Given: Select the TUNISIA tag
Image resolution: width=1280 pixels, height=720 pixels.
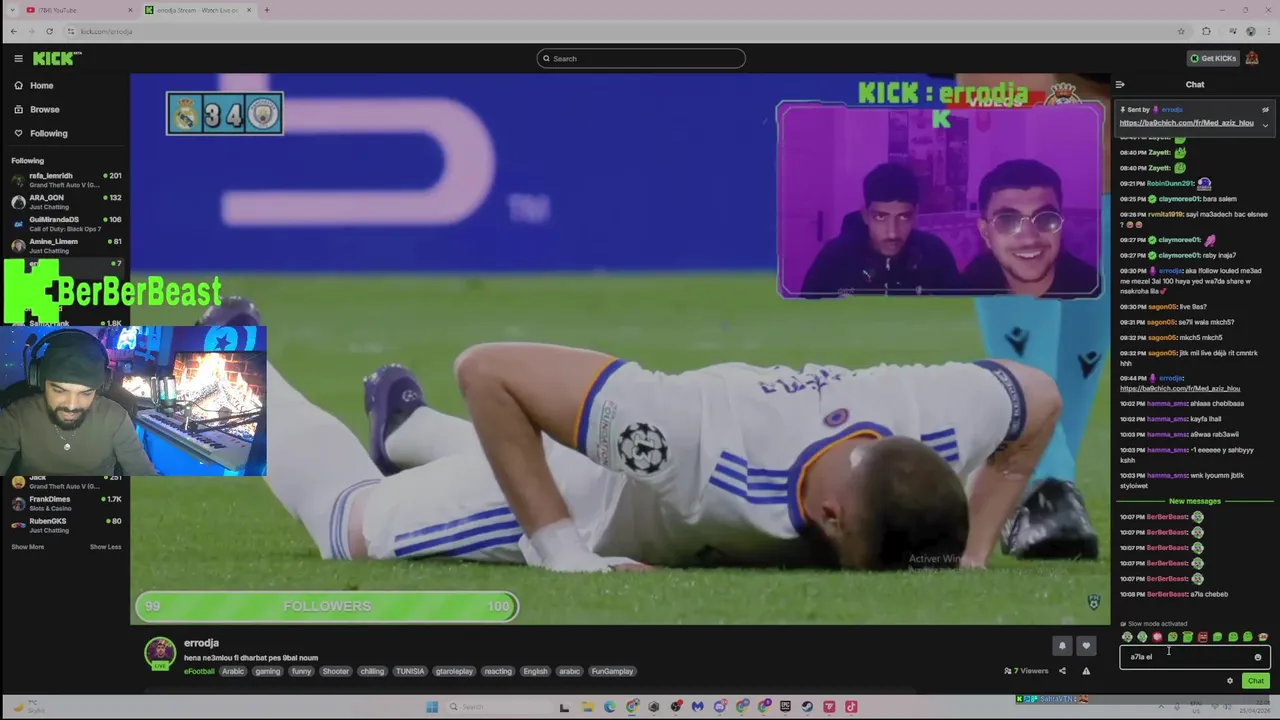Looking at the screenshot, I should [410, 671].
